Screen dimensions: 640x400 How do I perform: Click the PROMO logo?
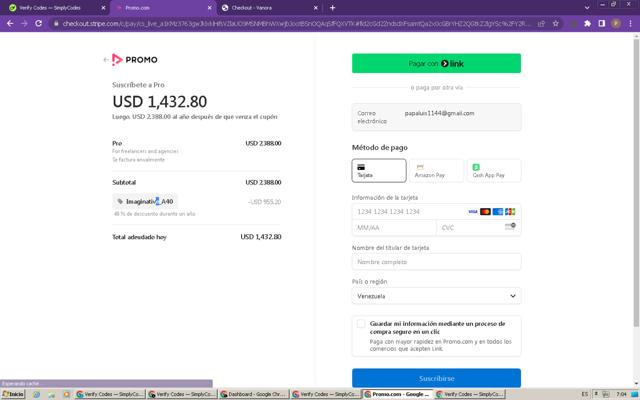[x=135, y=60]
